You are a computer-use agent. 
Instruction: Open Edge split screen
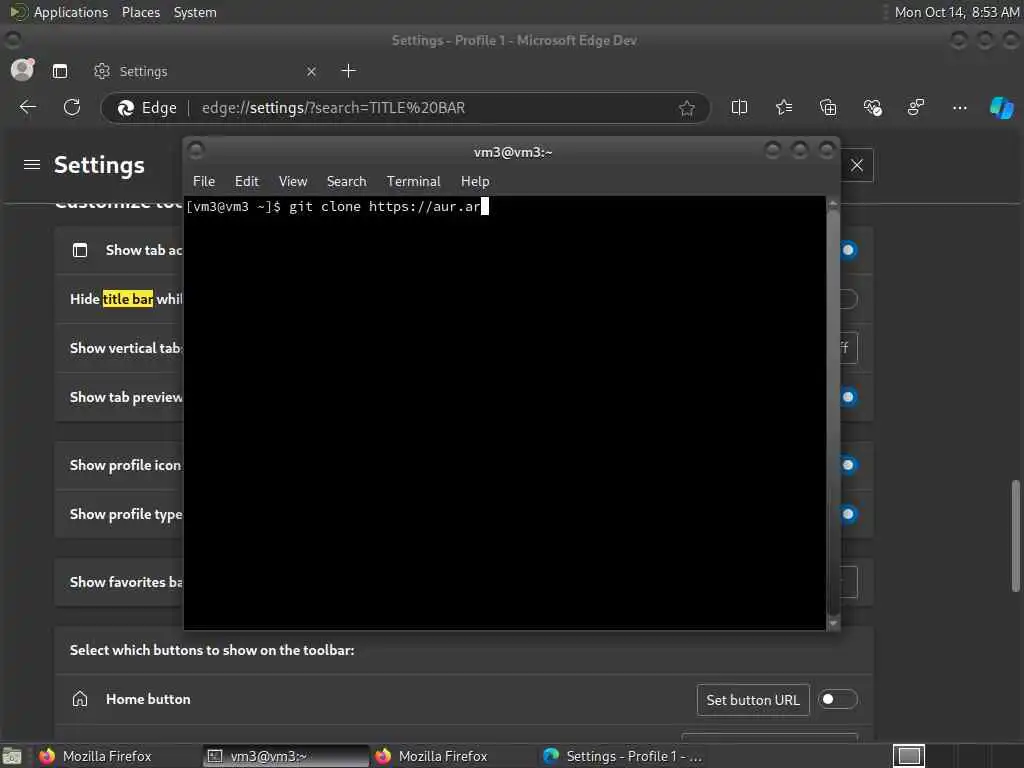(739, 107)
